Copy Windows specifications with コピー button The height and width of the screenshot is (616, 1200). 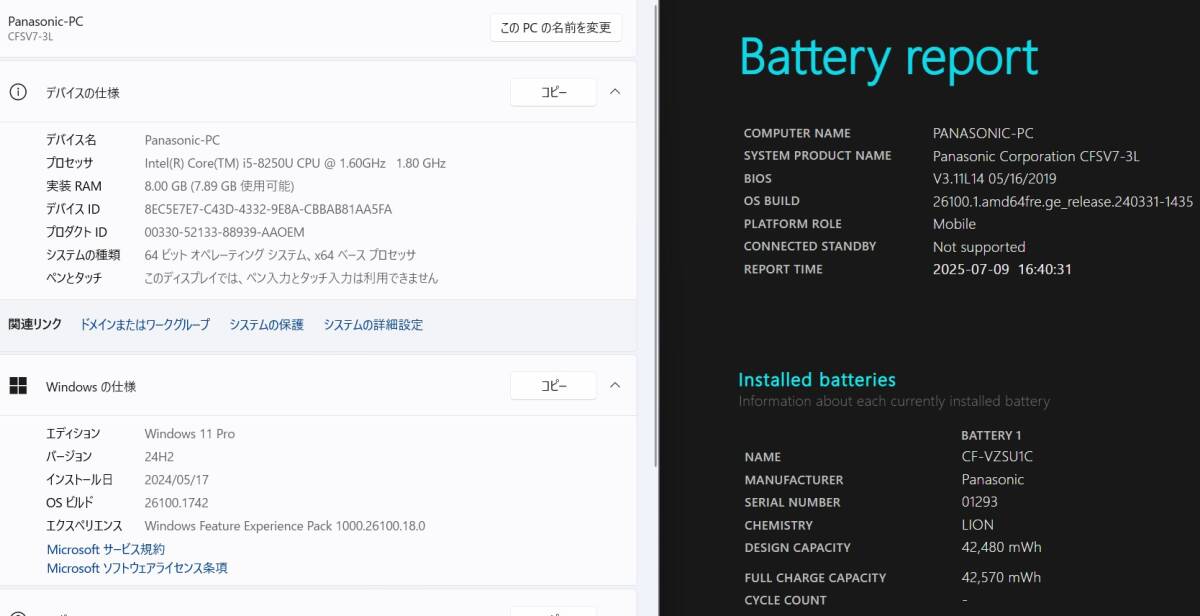click(x=553, y=385)
